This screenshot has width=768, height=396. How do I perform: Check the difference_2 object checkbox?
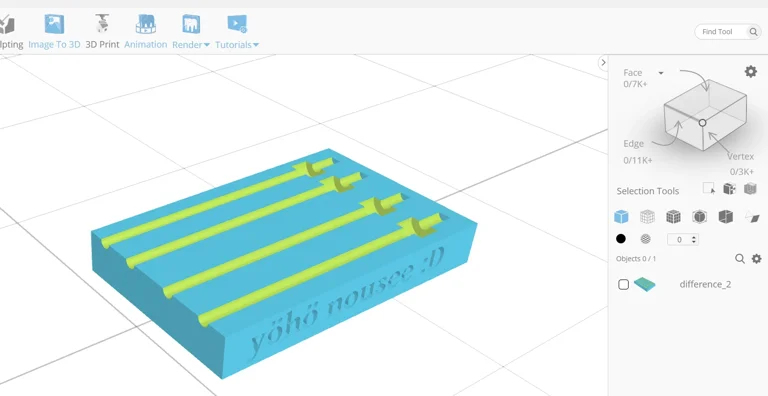[x=623, y=284]
